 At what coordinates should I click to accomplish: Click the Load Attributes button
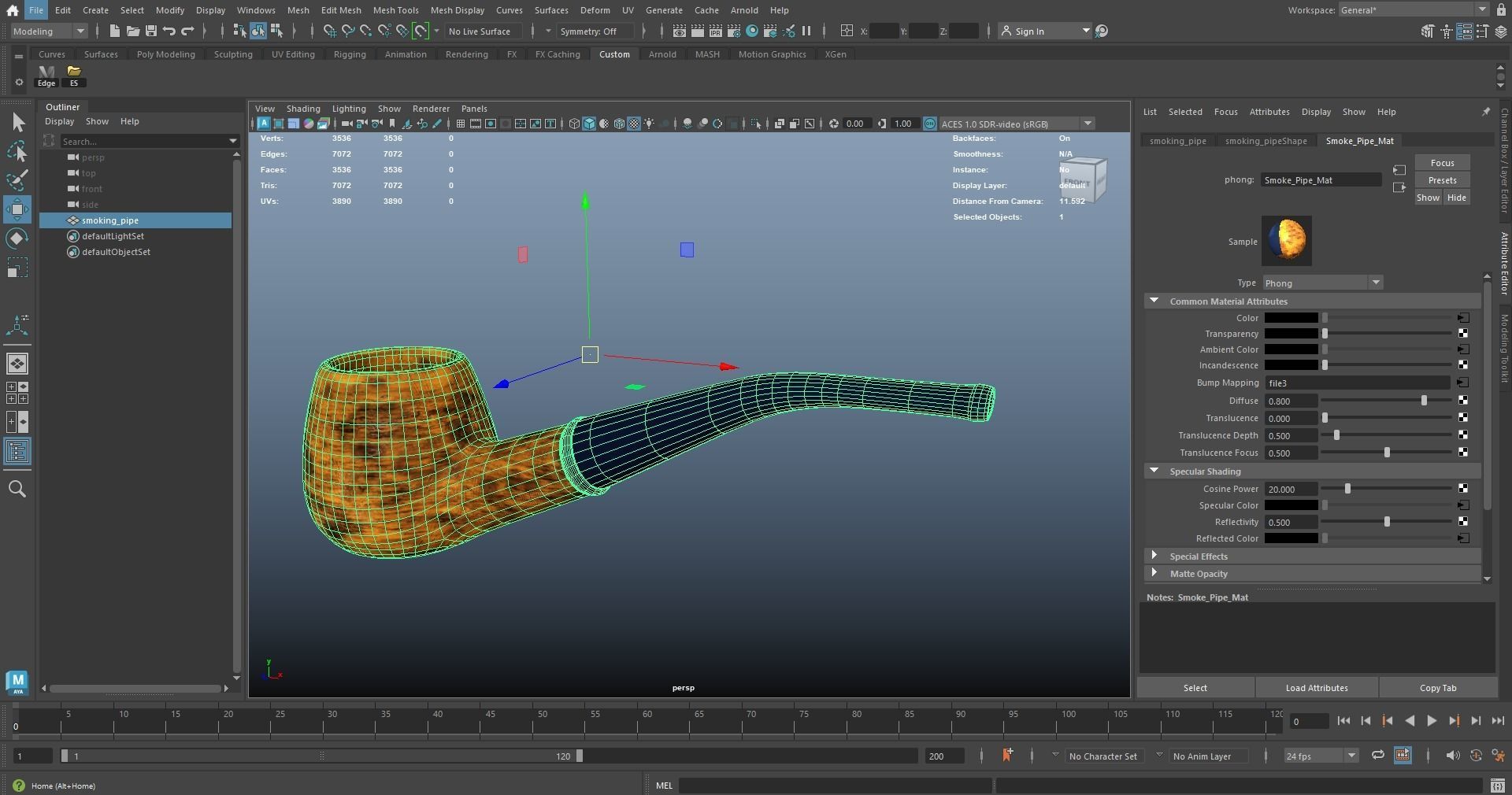(x=1317, y=688)
